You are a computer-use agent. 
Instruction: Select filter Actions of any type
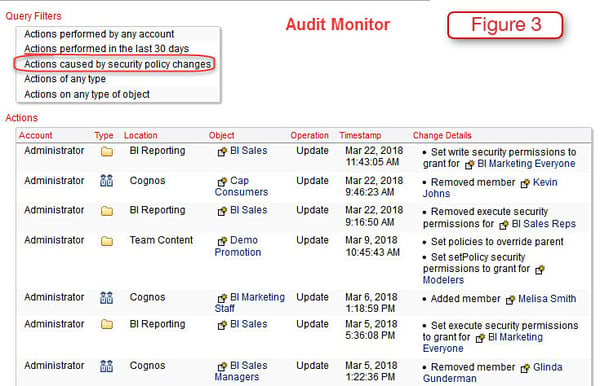coord(65,79)
